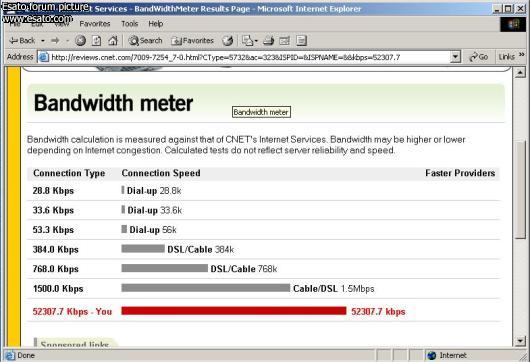This screenshot has width=530, height=362.
Task: Click the Stop loading icon
Action: [x=80, y=41]
